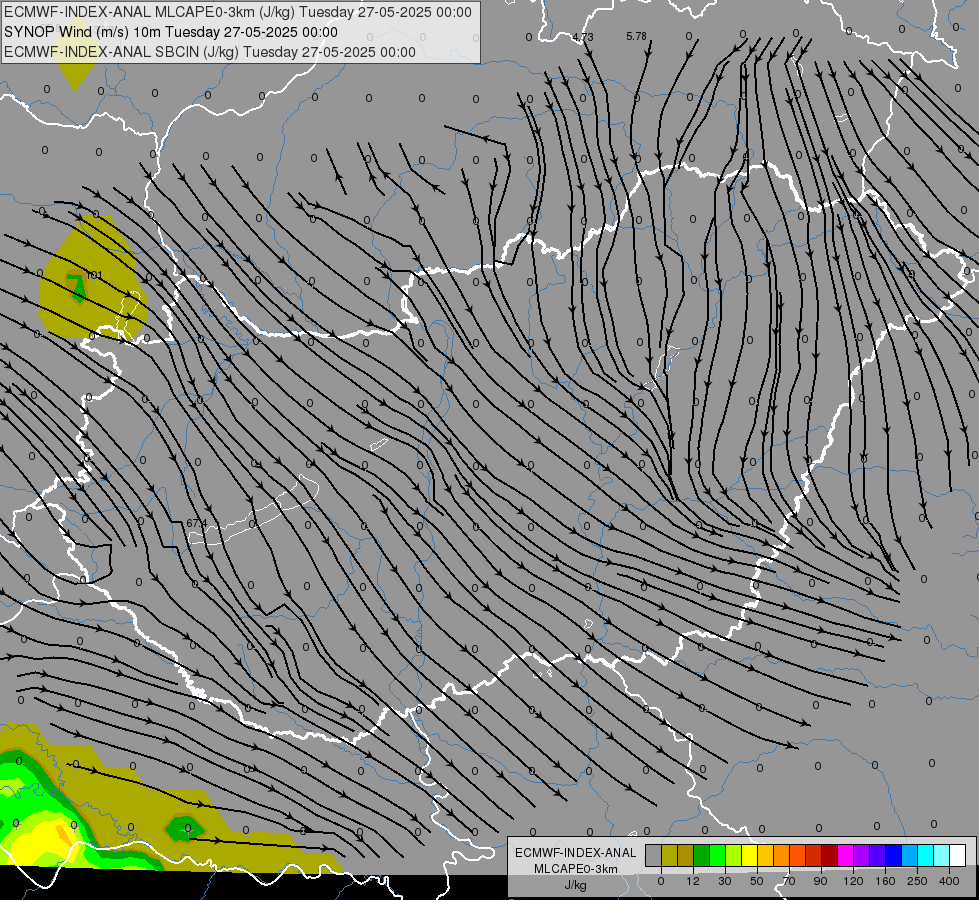Click the brownish-gold legend swatch
This screenshot has width=979, height=900.
click(686, 856)
